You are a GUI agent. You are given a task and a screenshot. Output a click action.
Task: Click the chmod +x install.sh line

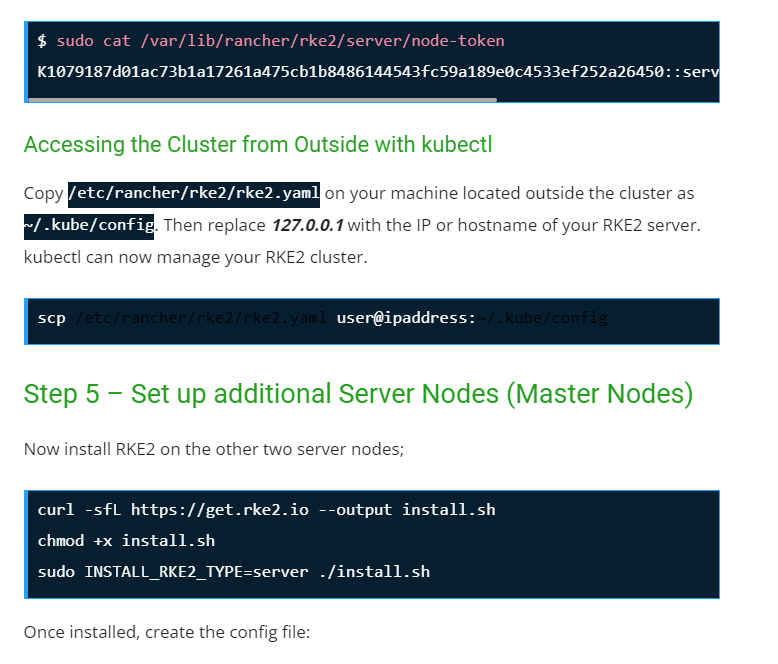[x=126, y=541]
